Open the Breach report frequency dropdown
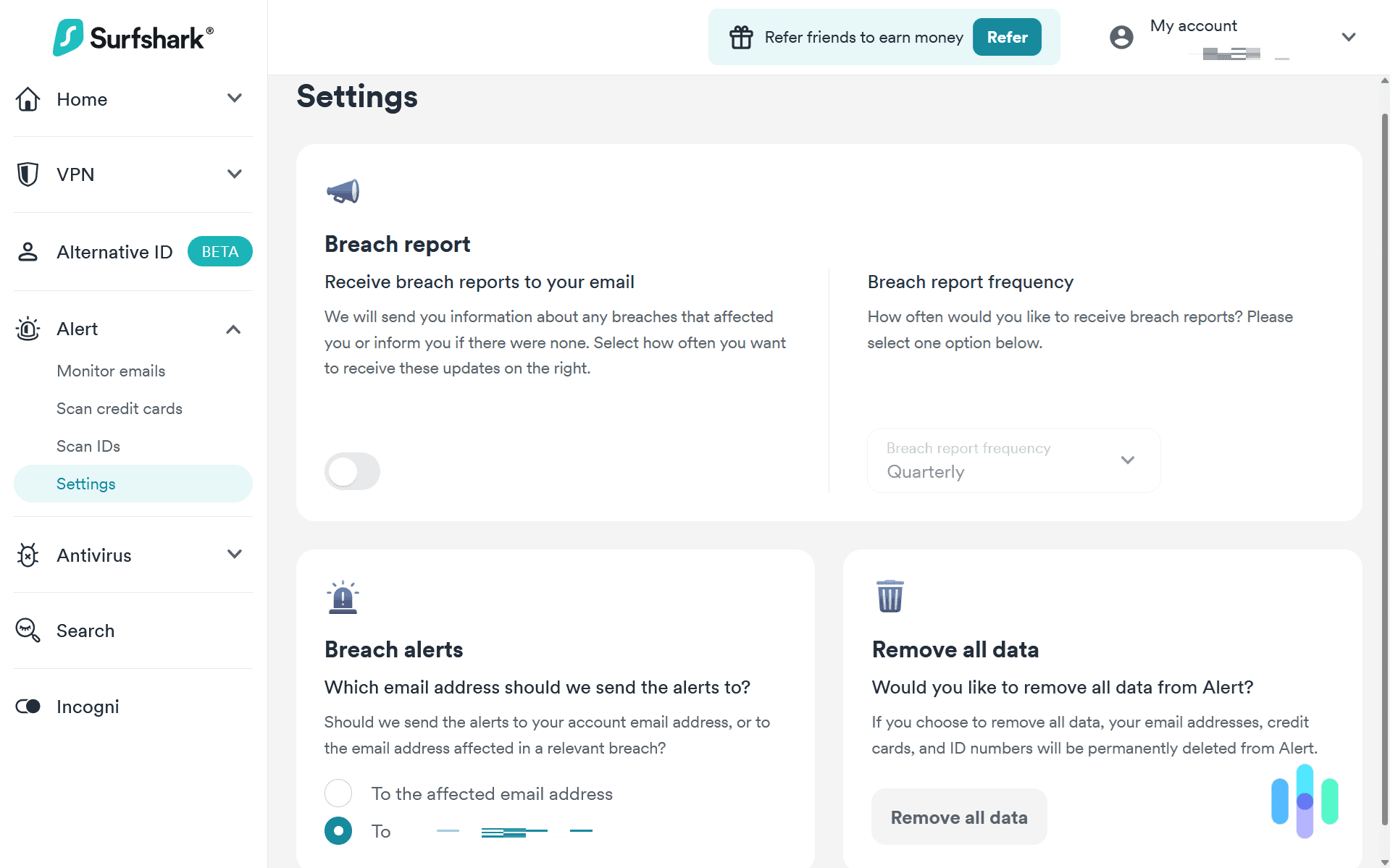This screenshot has width=1390, height=868. pyautogui.click(x=1013, y=460)
